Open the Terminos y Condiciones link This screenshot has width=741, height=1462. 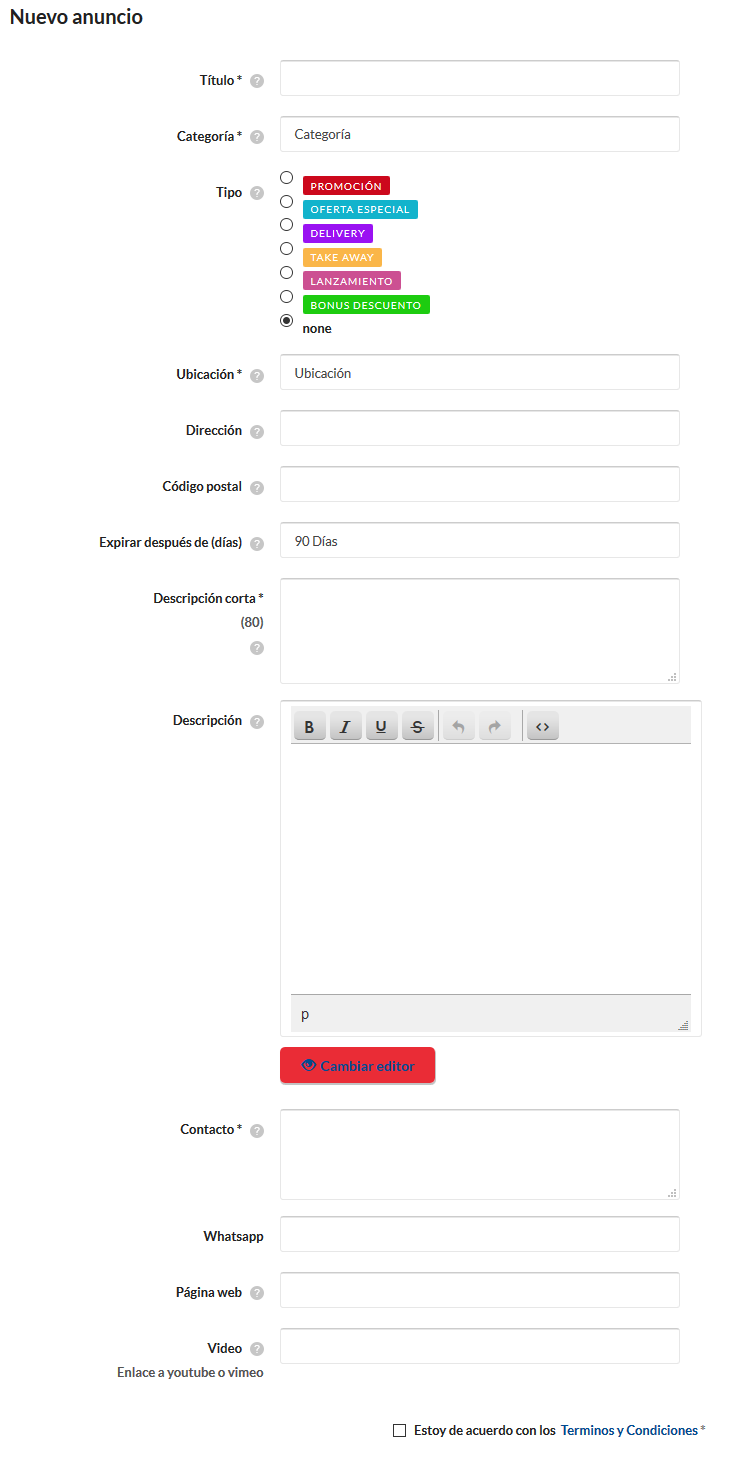point(629,1431)
